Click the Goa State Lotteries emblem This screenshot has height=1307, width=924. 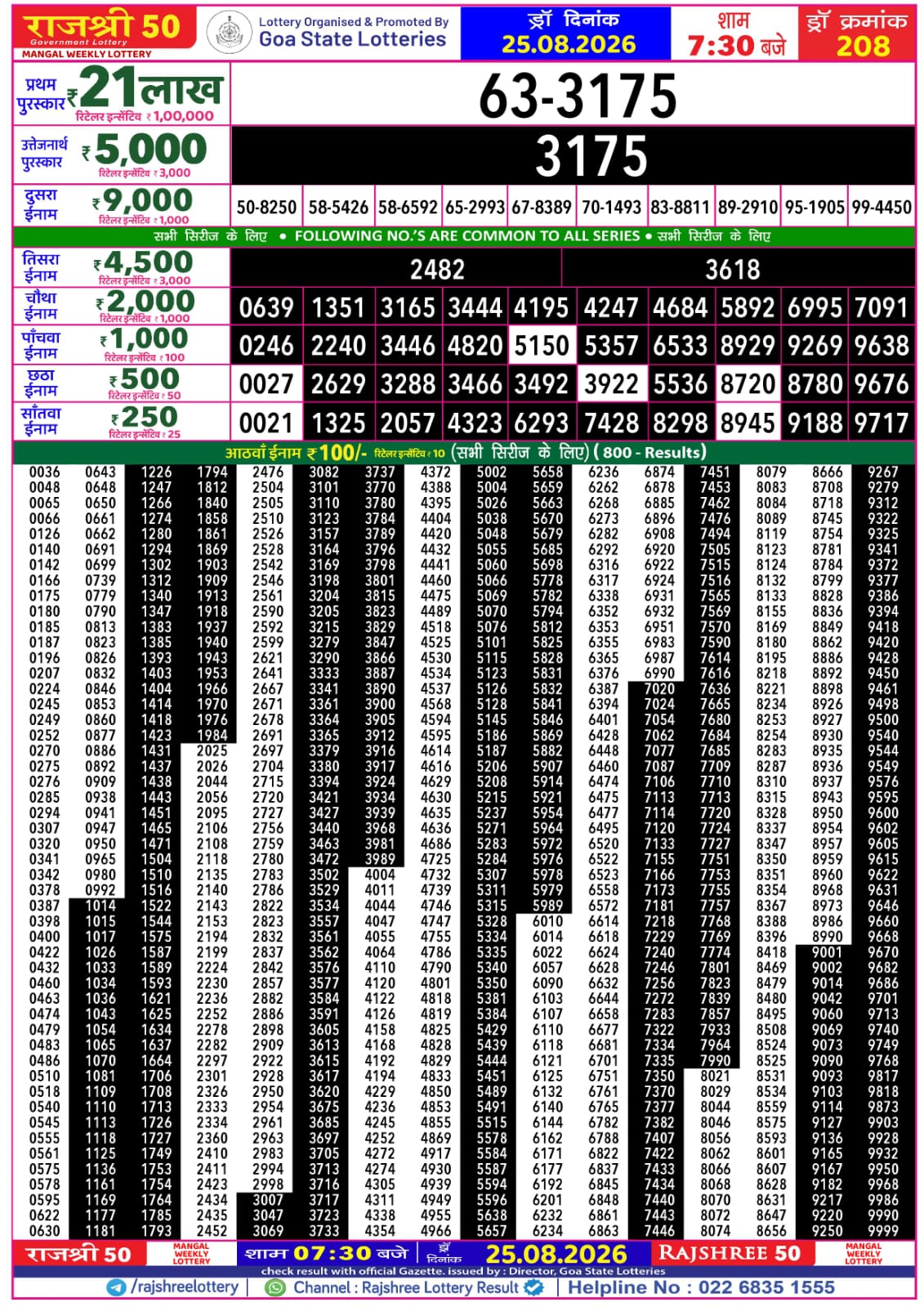(x=229, y=34)
